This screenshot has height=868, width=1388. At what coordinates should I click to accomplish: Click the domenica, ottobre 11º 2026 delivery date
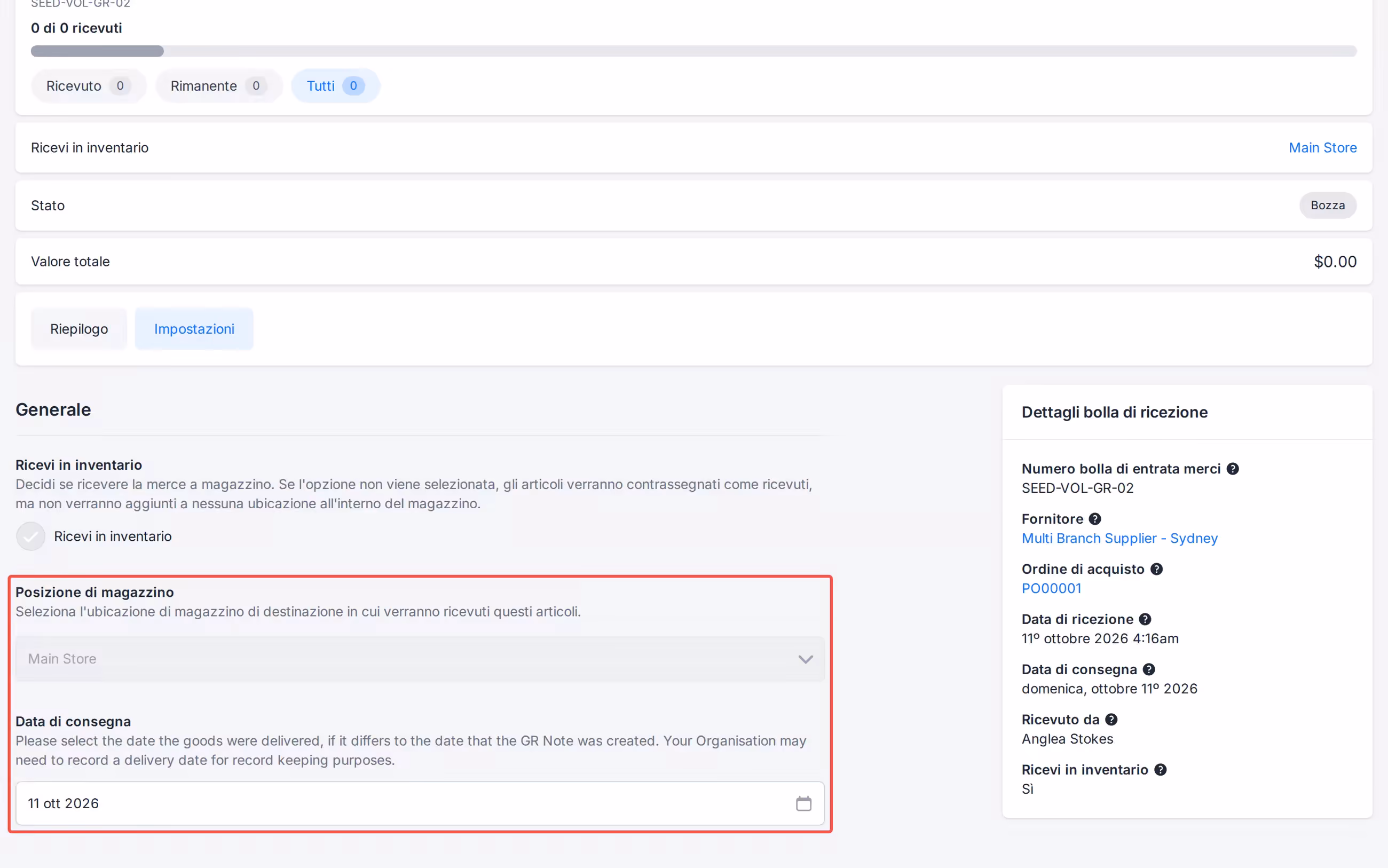click(x=1109, y=689)
